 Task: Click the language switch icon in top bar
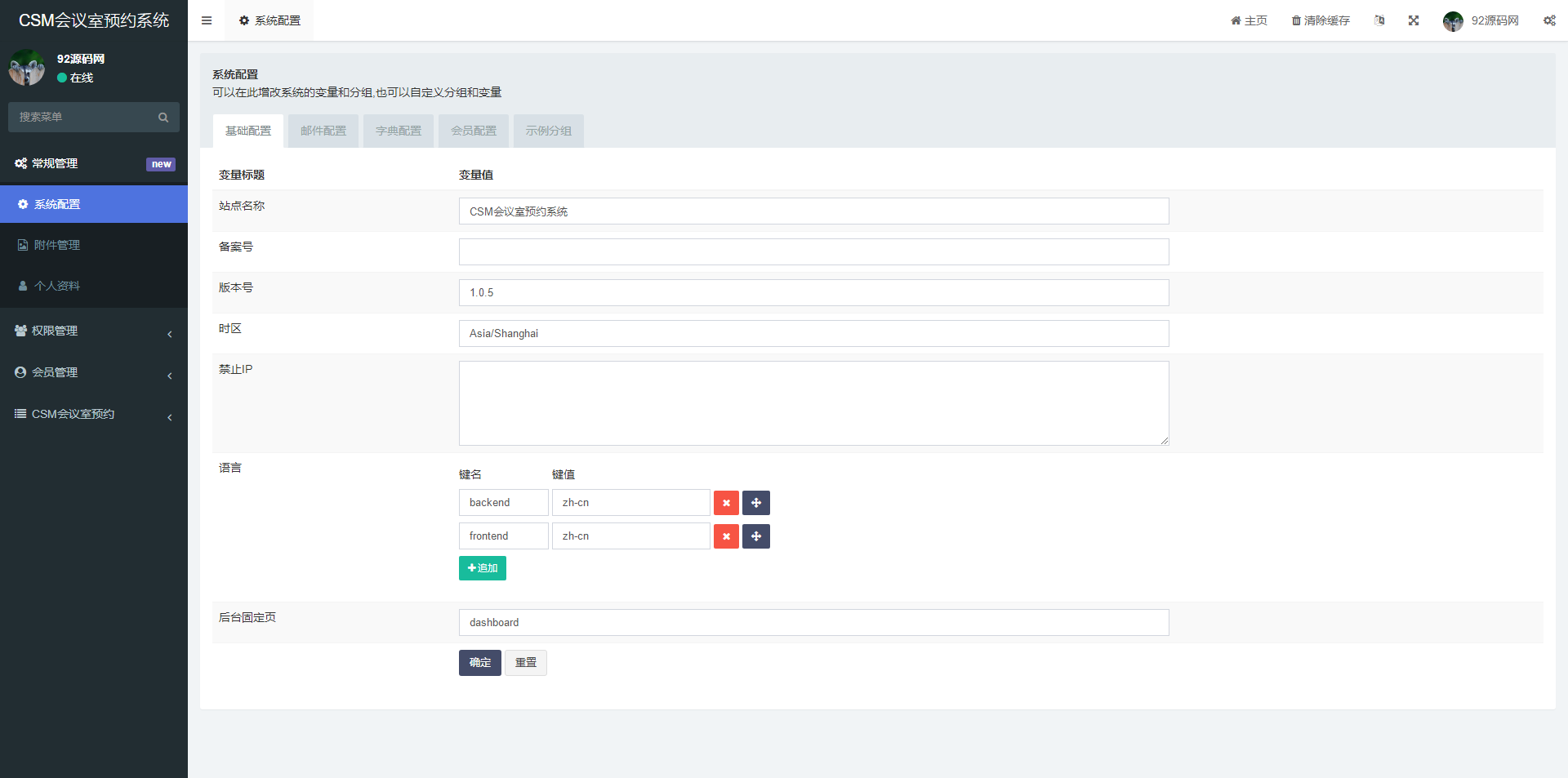click(x=1379, y=20)
